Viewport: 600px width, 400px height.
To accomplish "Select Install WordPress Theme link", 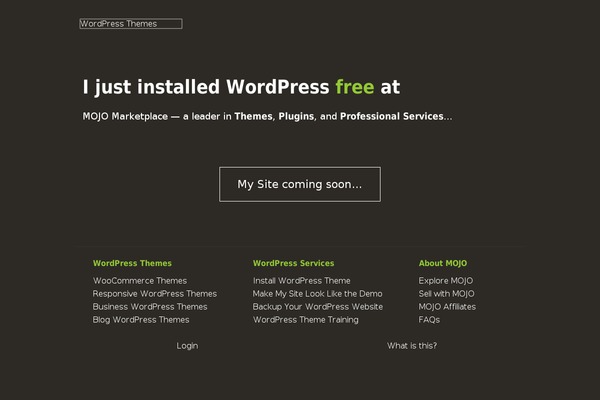I will [x=302, y=281].
